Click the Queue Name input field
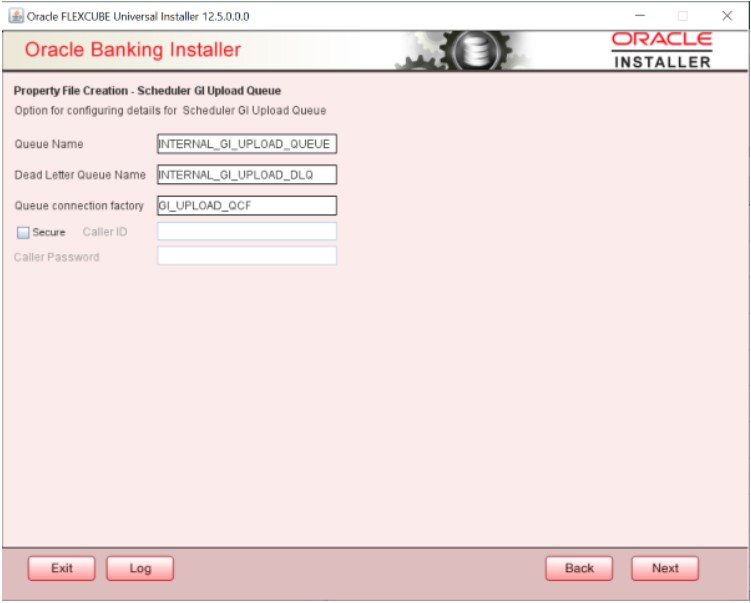The image size is (751, 603). 247,144
